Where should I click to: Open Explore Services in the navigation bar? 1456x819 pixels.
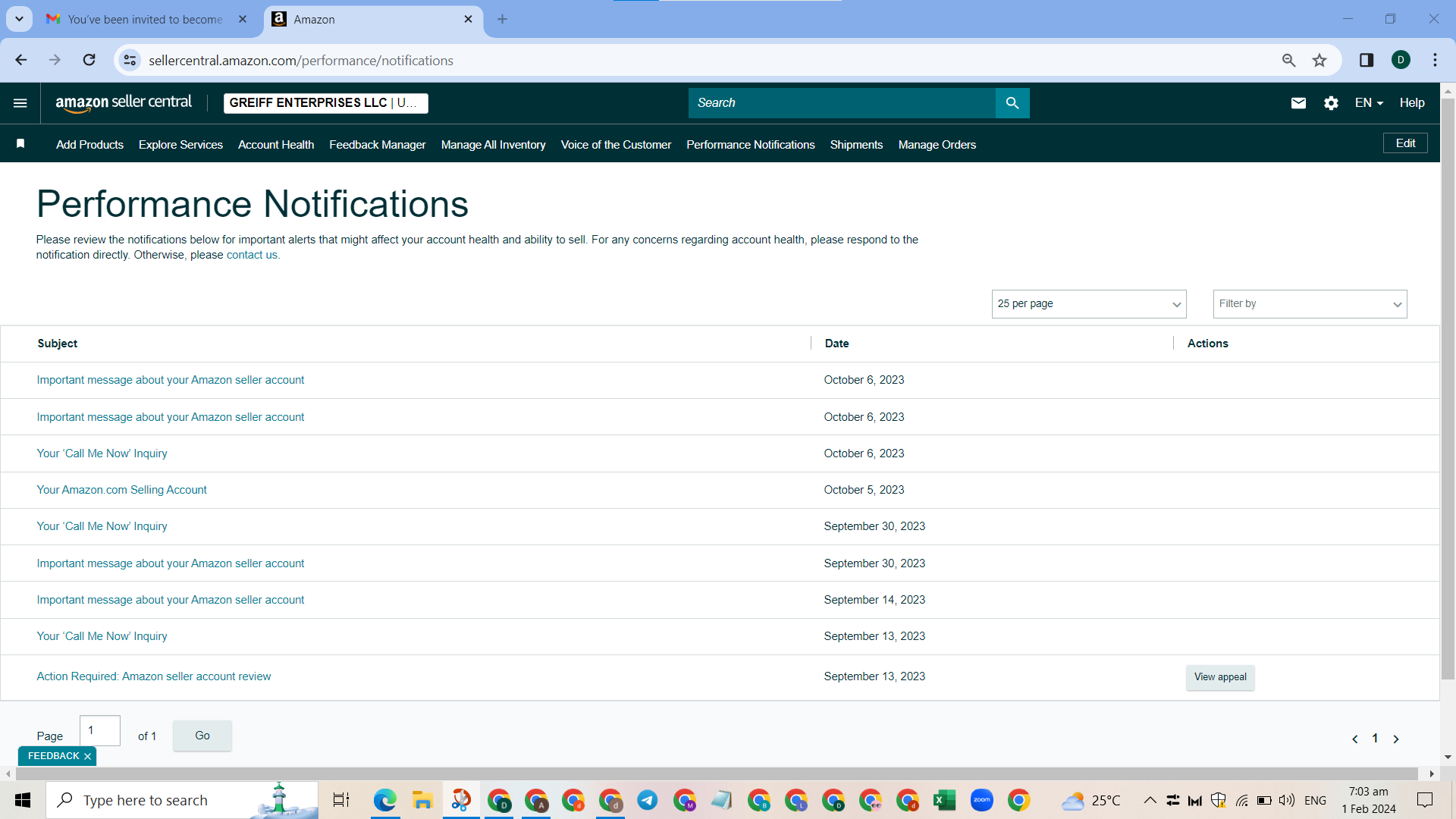180,145
